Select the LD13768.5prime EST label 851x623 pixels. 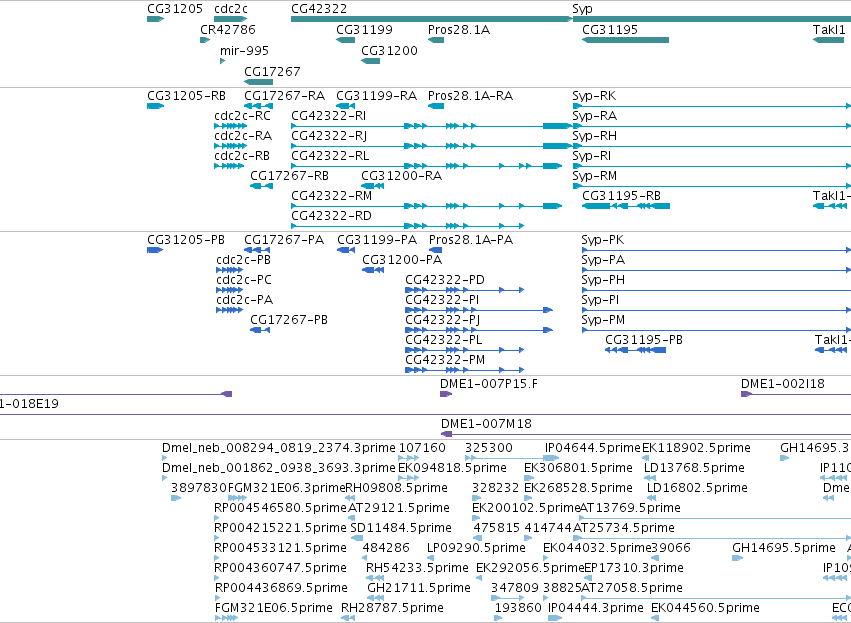tap(694, 468)
